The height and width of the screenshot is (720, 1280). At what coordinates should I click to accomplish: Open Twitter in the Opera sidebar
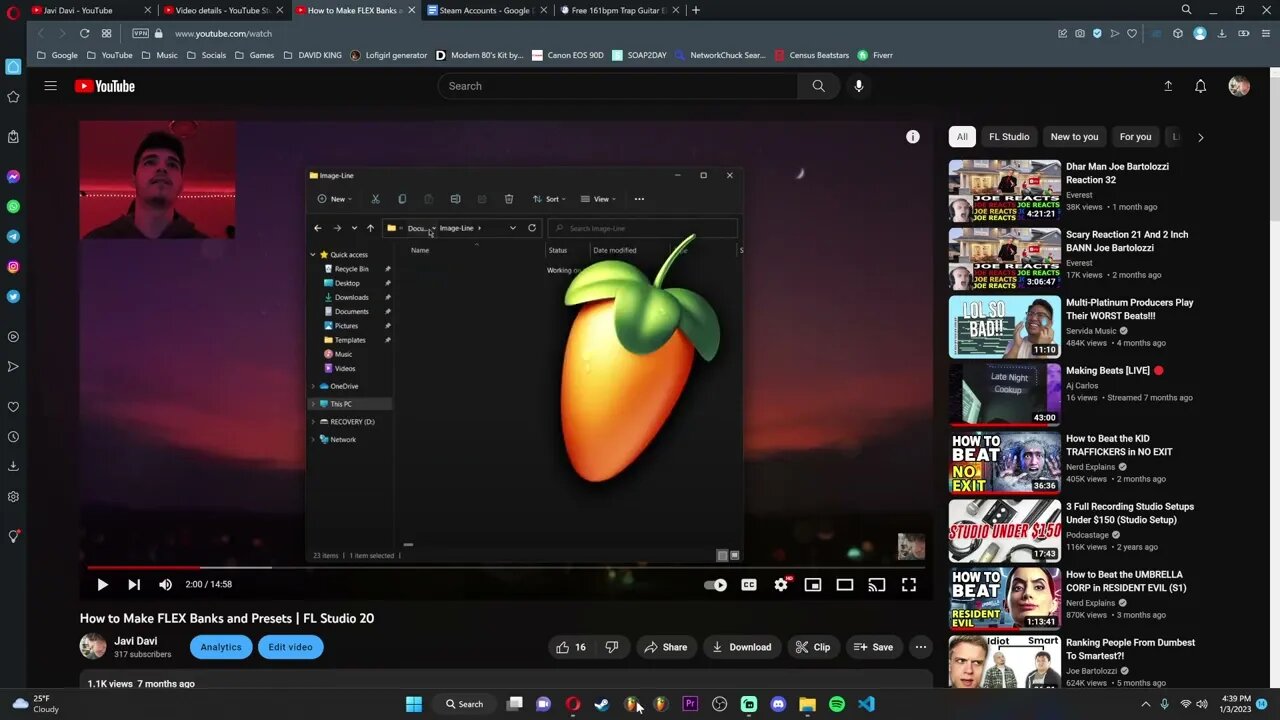click(x=13, y=297)
